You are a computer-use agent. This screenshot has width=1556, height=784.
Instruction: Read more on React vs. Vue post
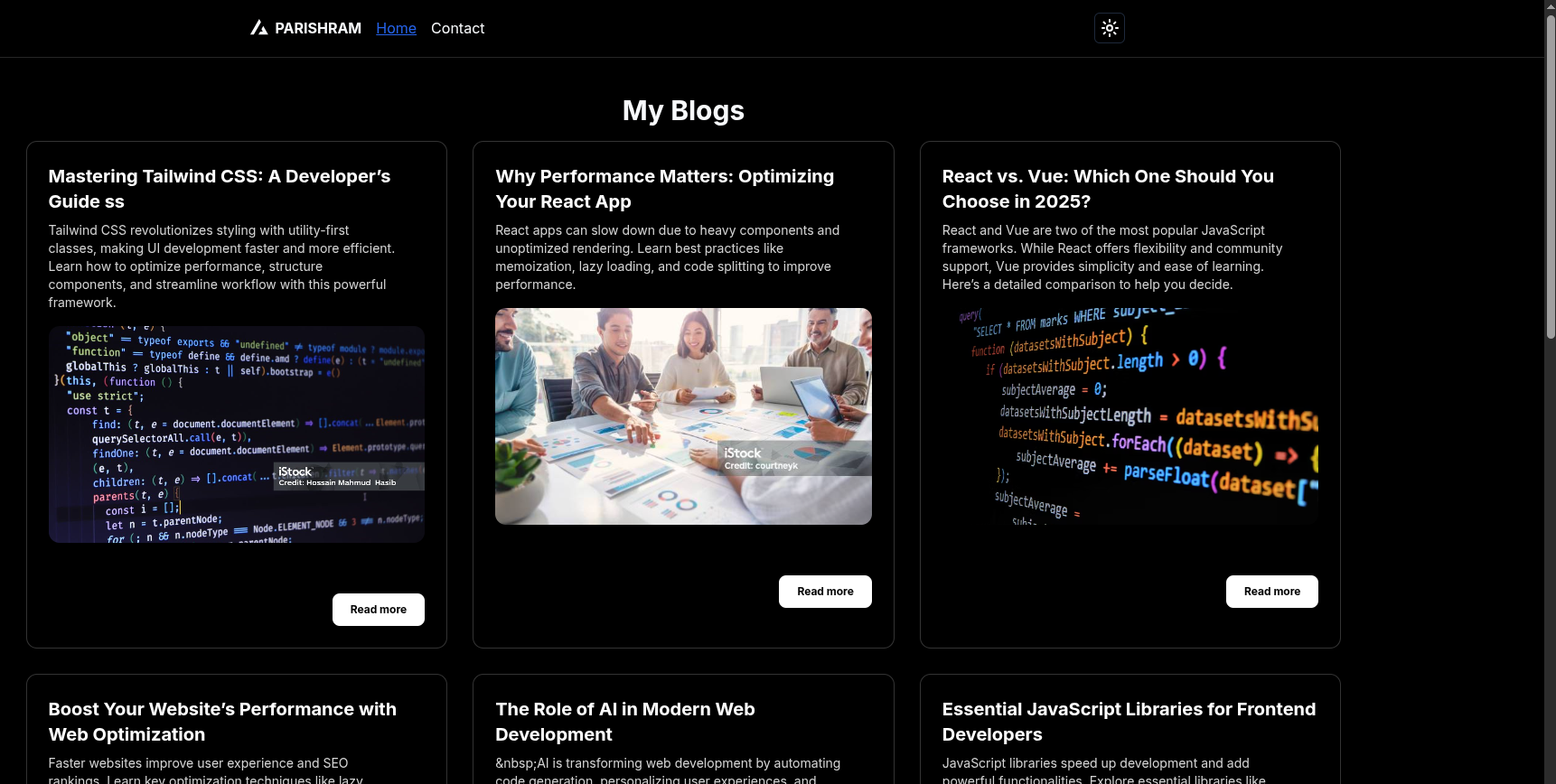1271,592
